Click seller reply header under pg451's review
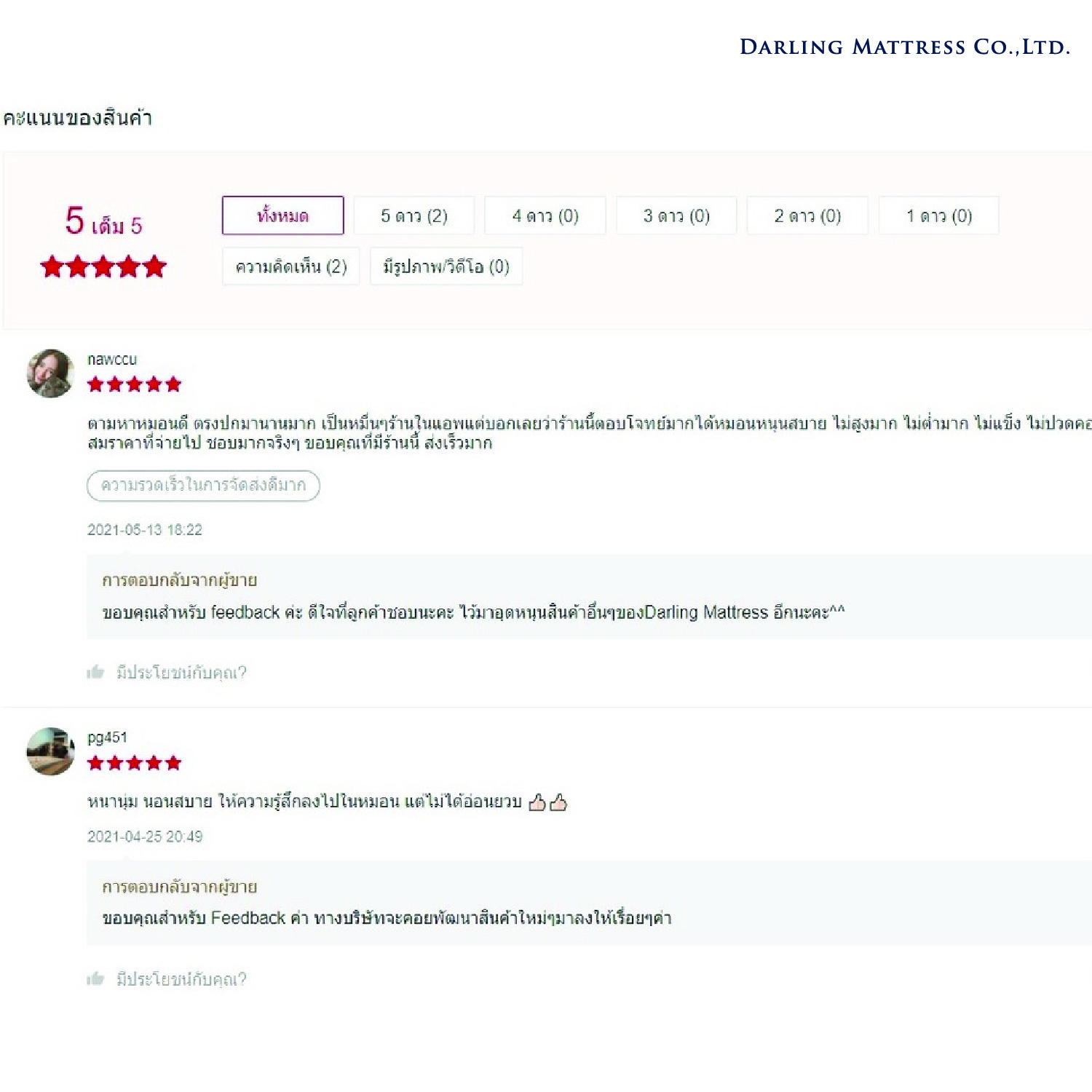 [x=179, y=887]
